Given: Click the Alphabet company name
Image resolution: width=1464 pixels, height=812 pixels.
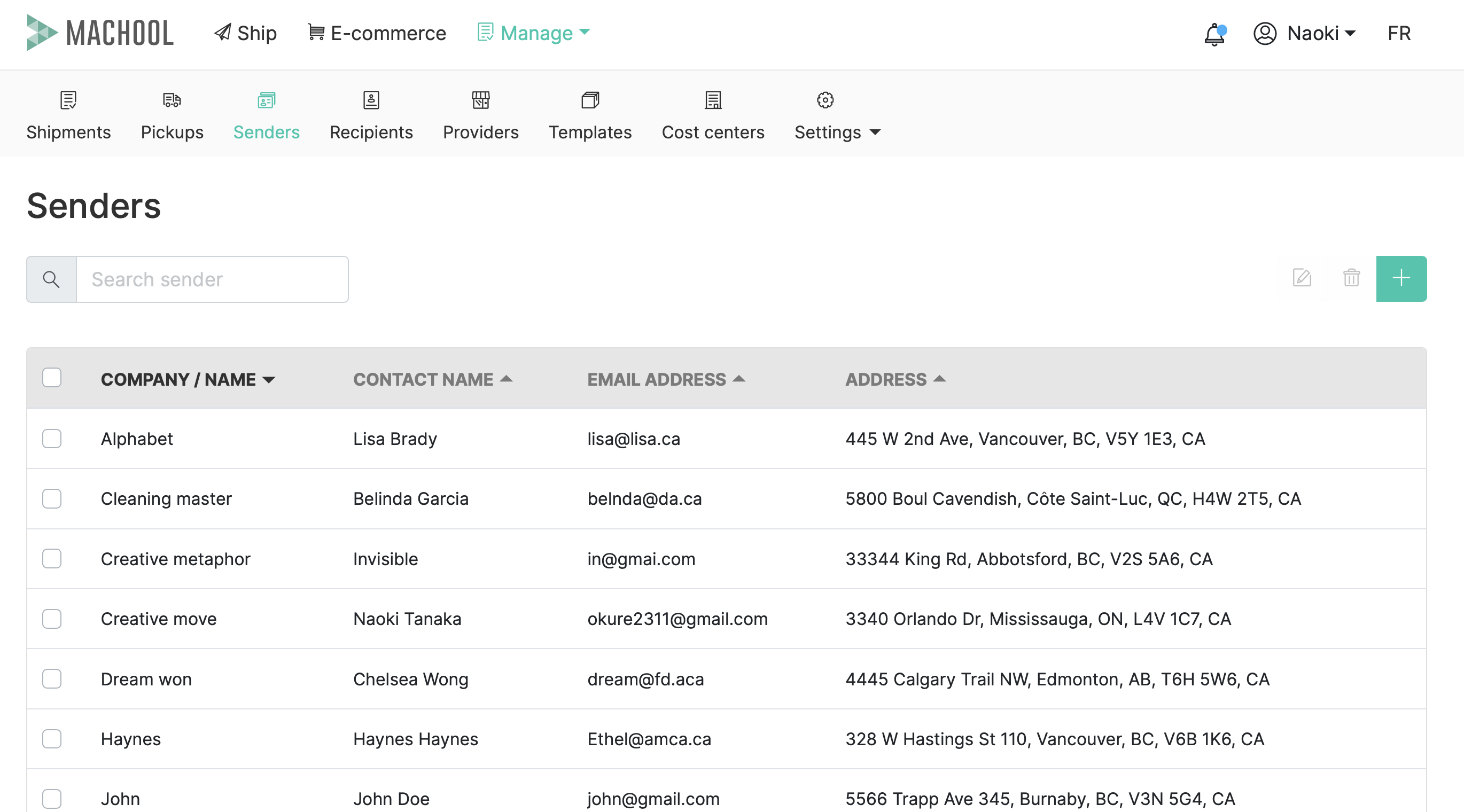Looking at the screenshot, I should [x=137, y=439].
